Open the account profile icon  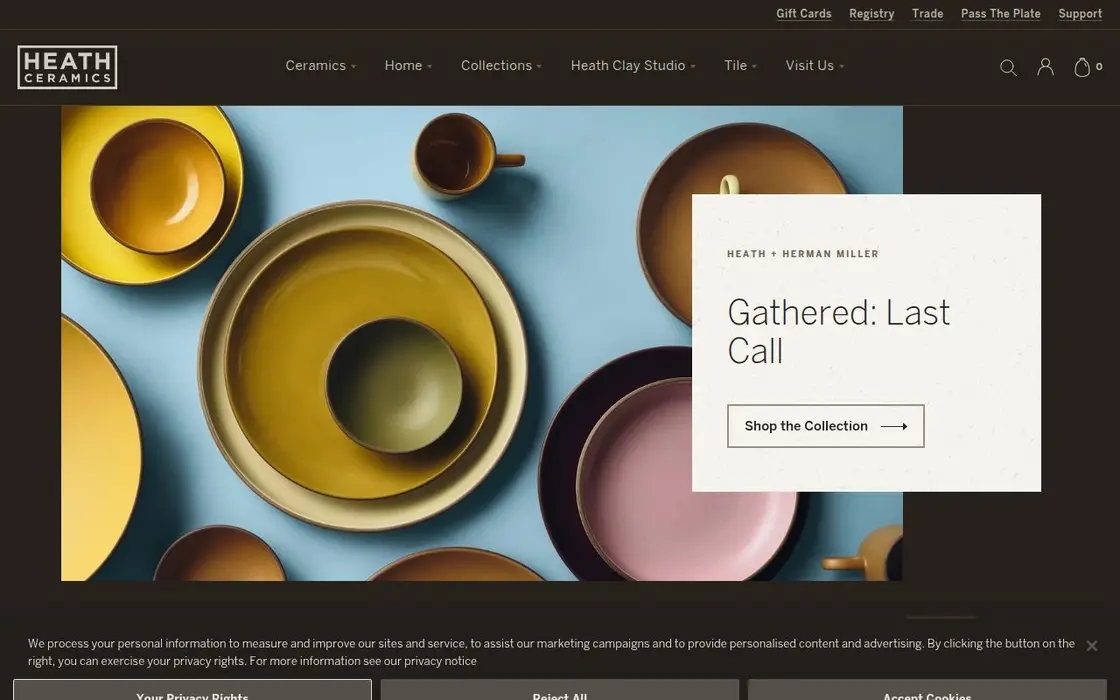click(1045, 66)
